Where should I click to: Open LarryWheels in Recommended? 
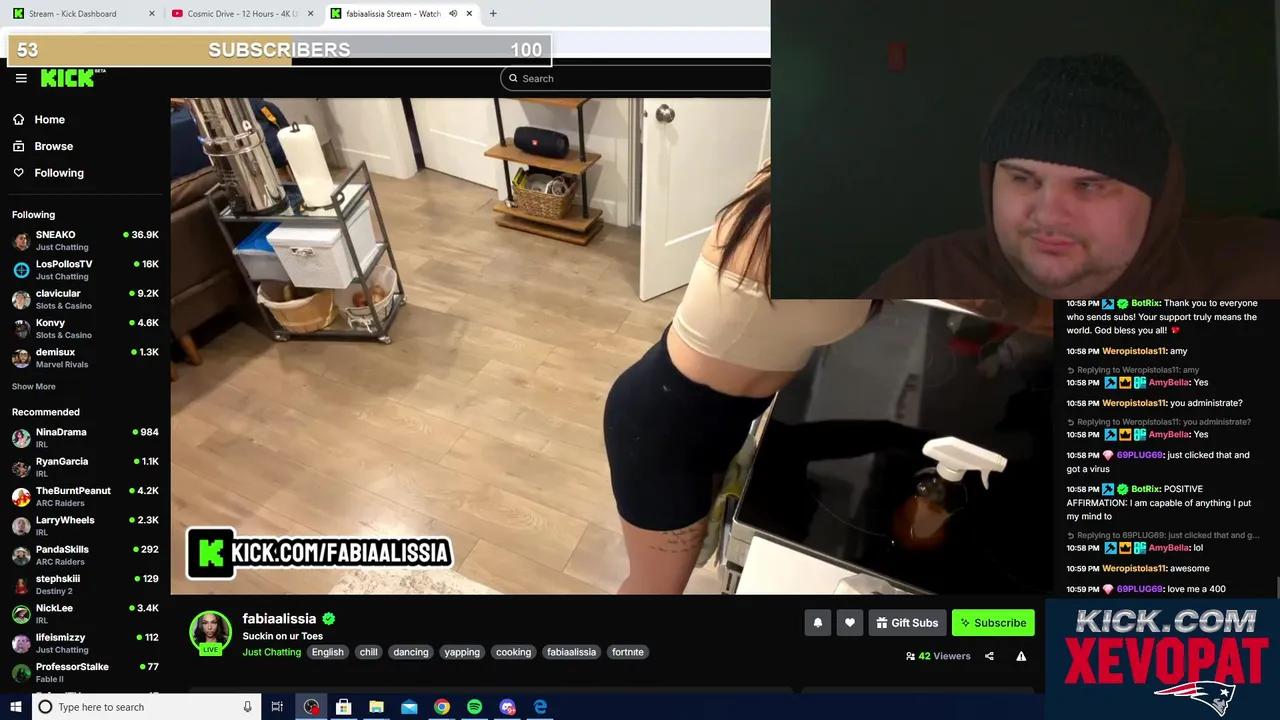click(85, 526)
